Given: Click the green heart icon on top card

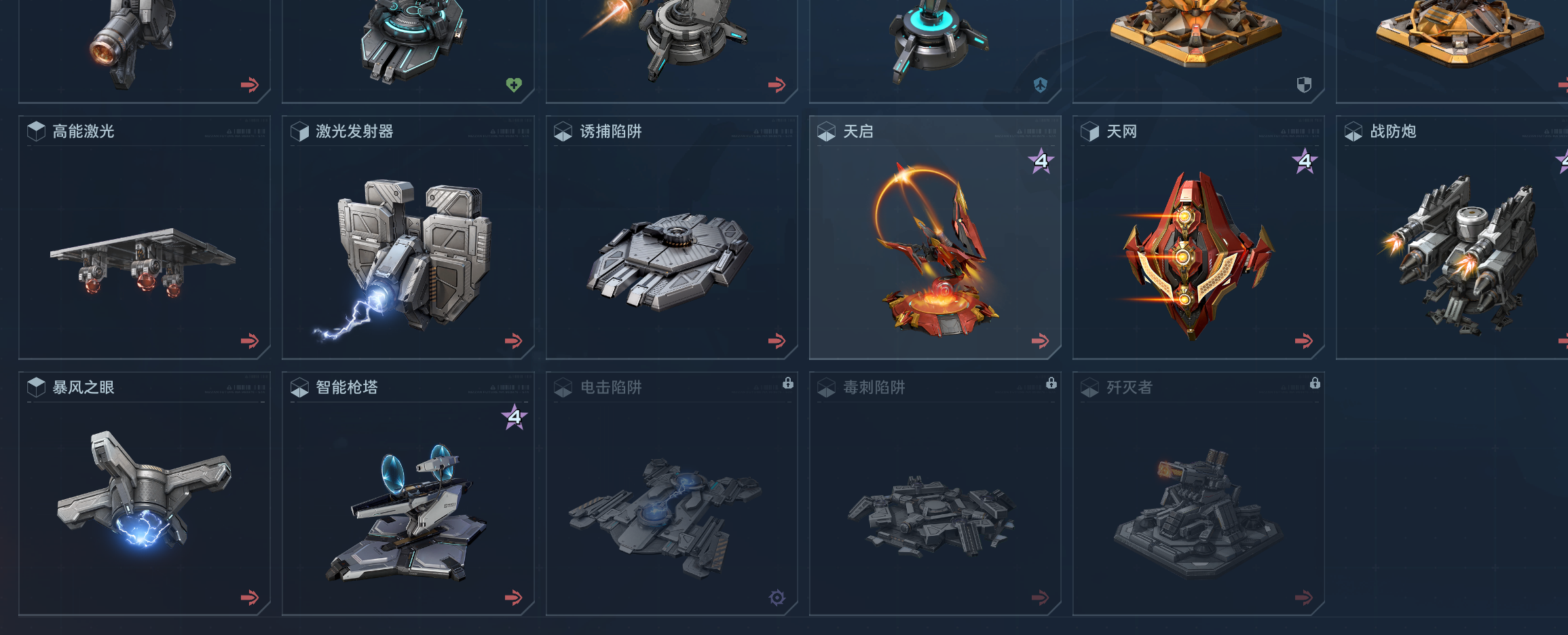Looking at the screenshot, I should point(514,85).
